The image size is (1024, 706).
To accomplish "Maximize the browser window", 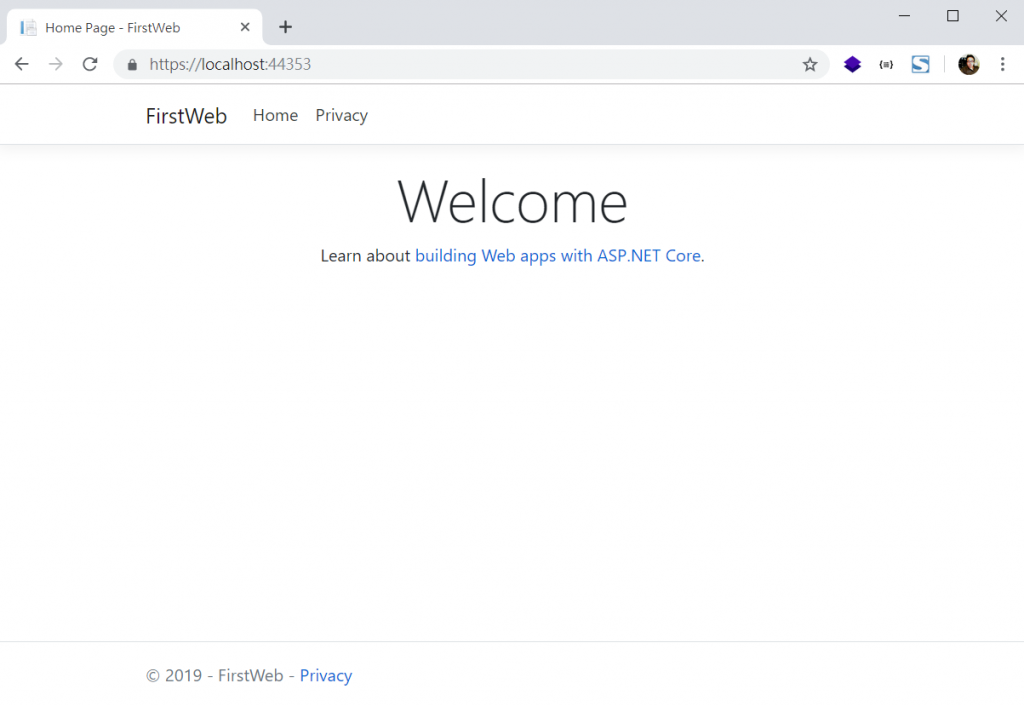I will pyautogui.click(x=953, y=16).
